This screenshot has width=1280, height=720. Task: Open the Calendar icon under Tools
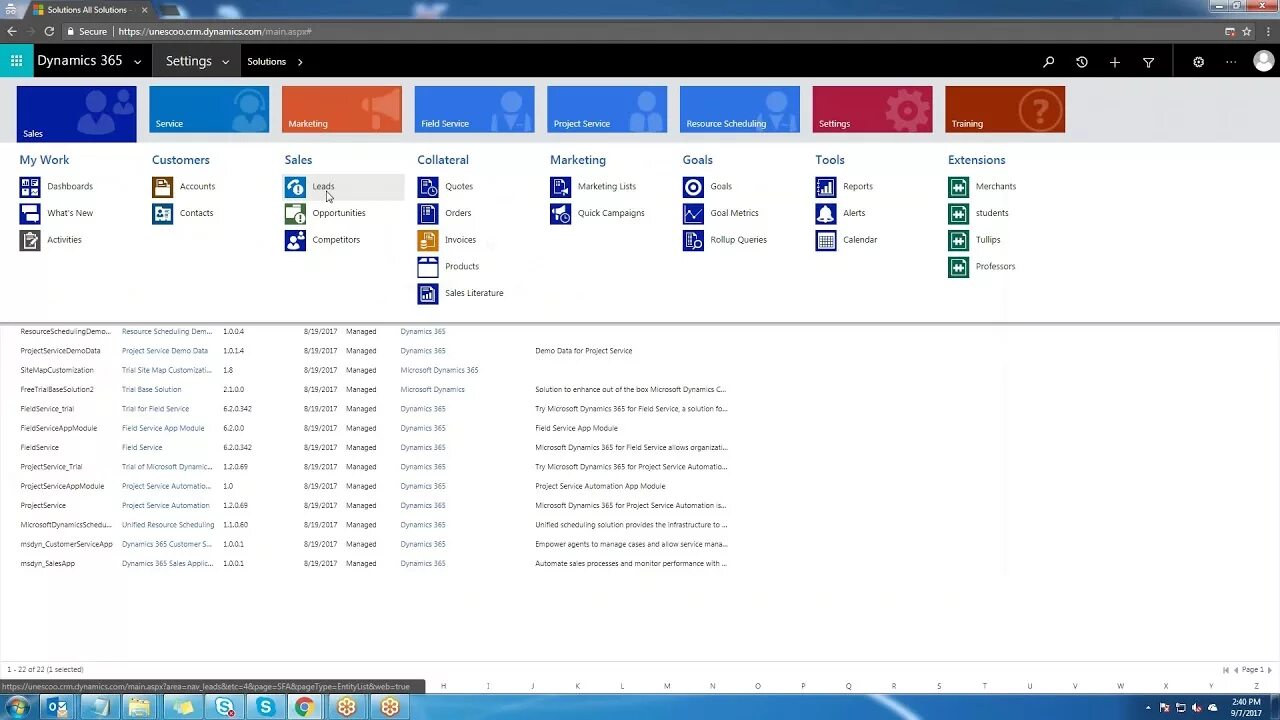pos(826,240)
